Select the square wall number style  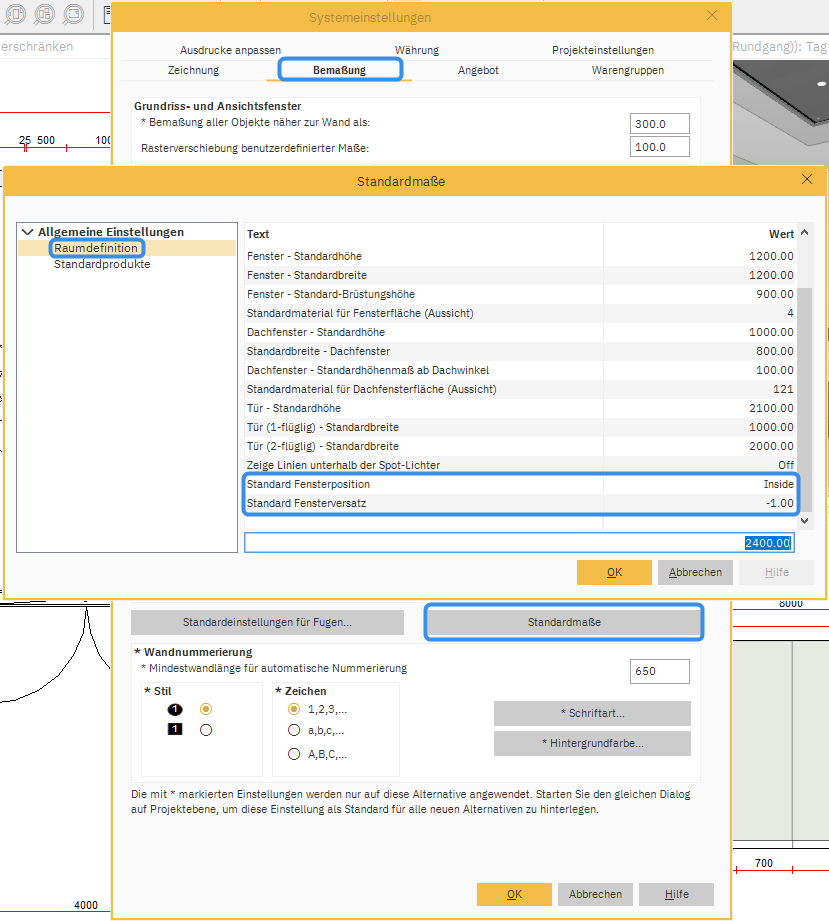(x=206, y=730)
